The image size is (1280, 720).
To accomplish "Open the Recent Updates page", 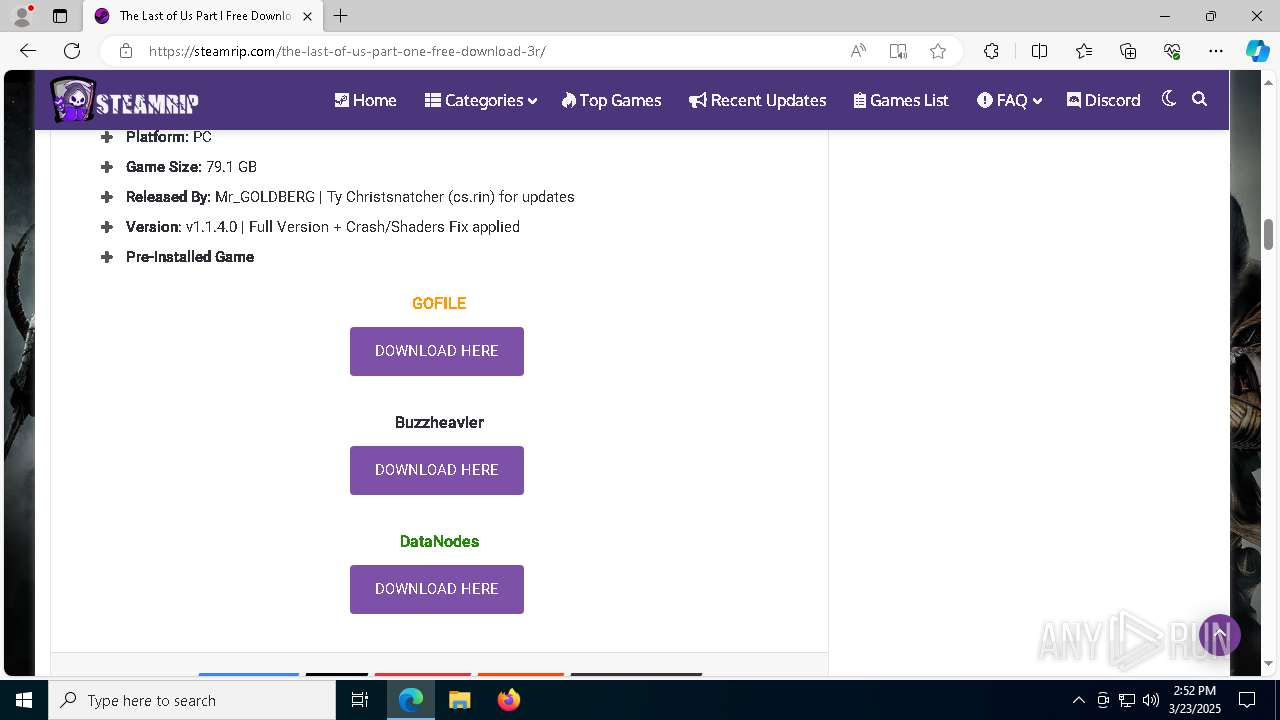I will pos(757,100).
